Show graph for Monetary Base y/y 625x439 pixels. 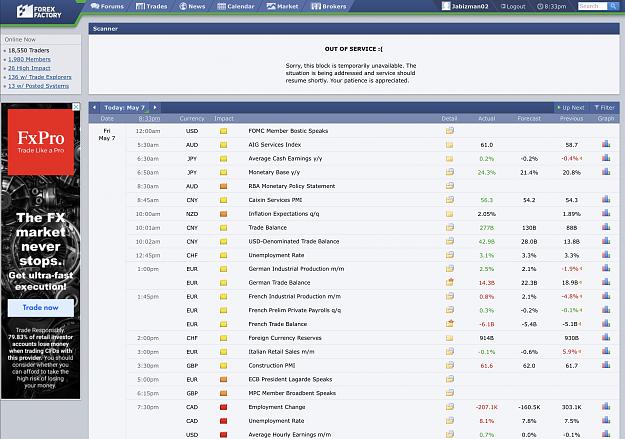click(606, 171)
